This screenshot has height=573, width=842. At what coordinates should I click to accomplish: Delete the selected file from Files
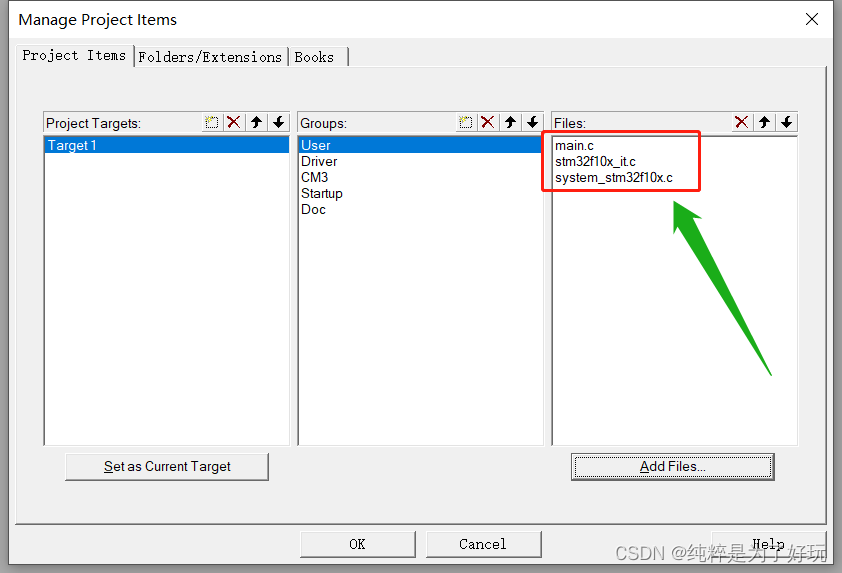(x=742, y=122)
